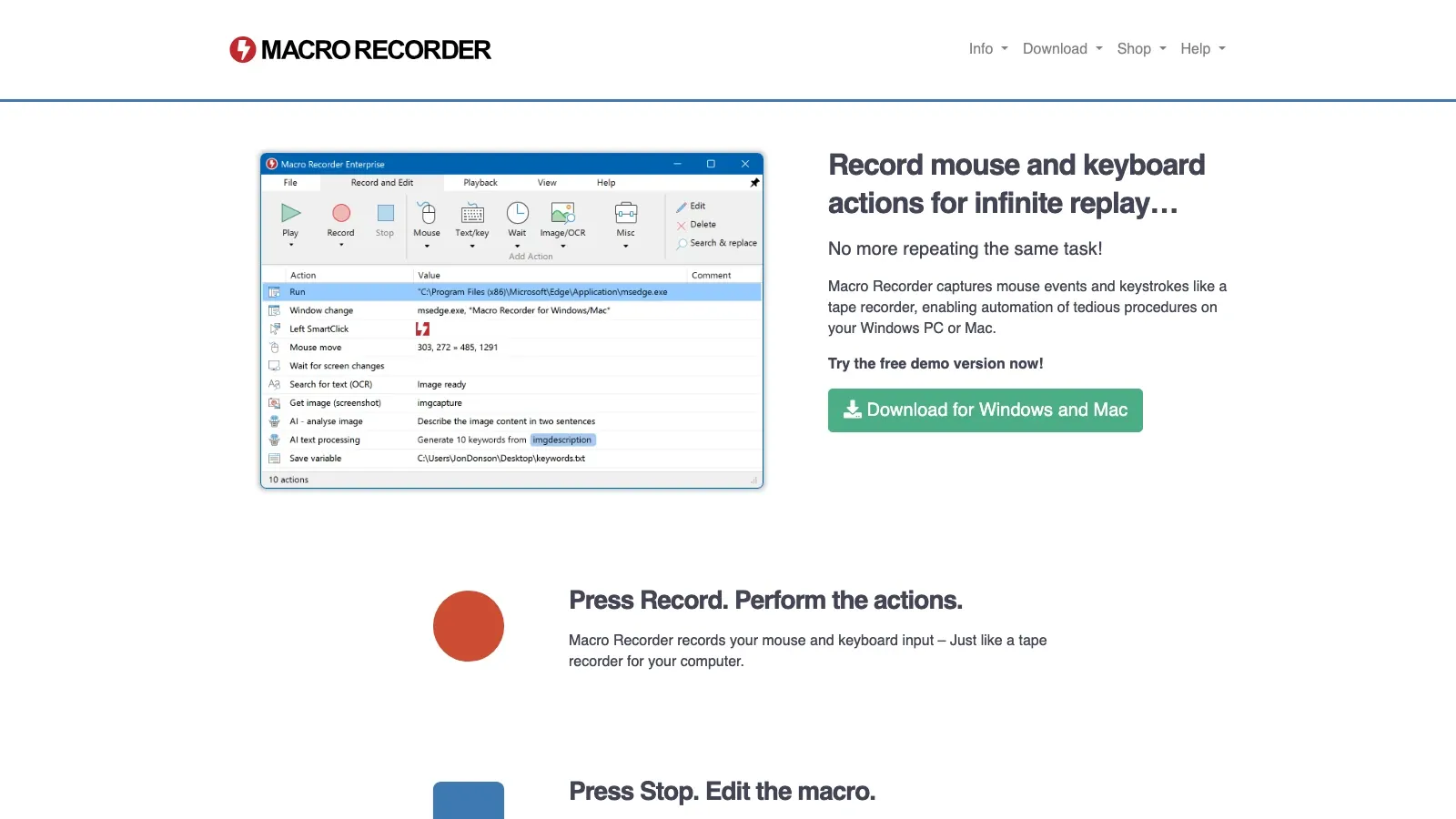Click the icon beside Get image (screenshot)
Image resolution: width=1456 pixels, height=819 pixels.
274,403
